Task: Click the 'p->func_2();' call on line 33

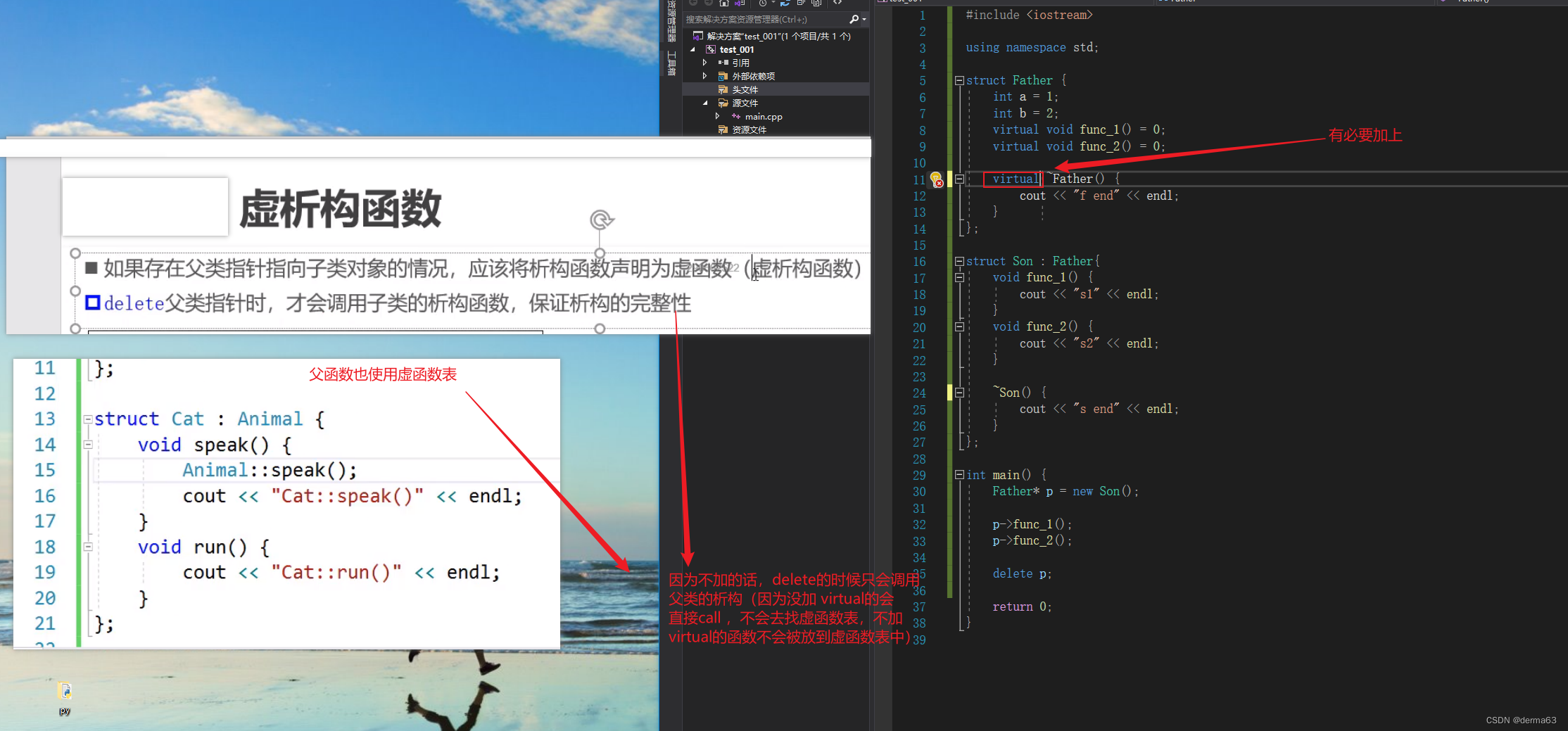Action: coord(1032,540)
